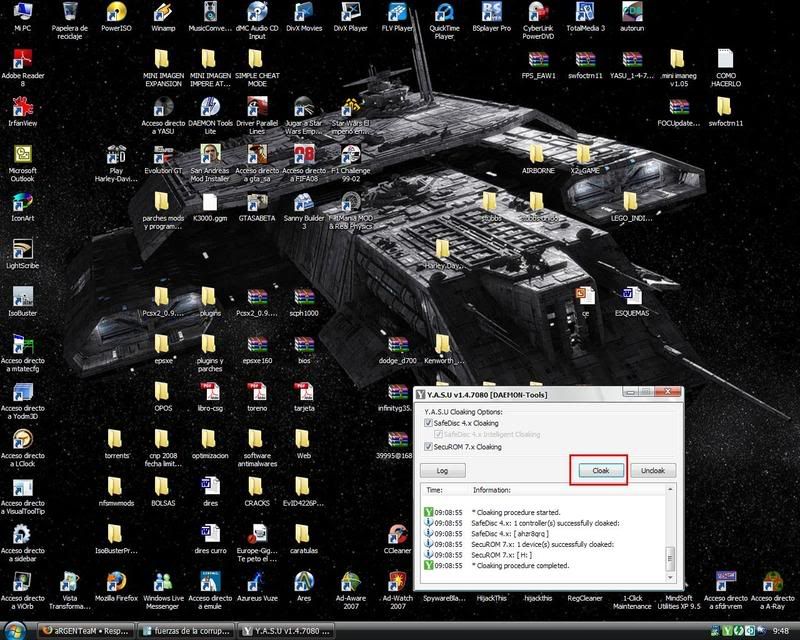
Task: Open libro-csg PDF file
Action: pyautogui.click(x=210, y=396)
